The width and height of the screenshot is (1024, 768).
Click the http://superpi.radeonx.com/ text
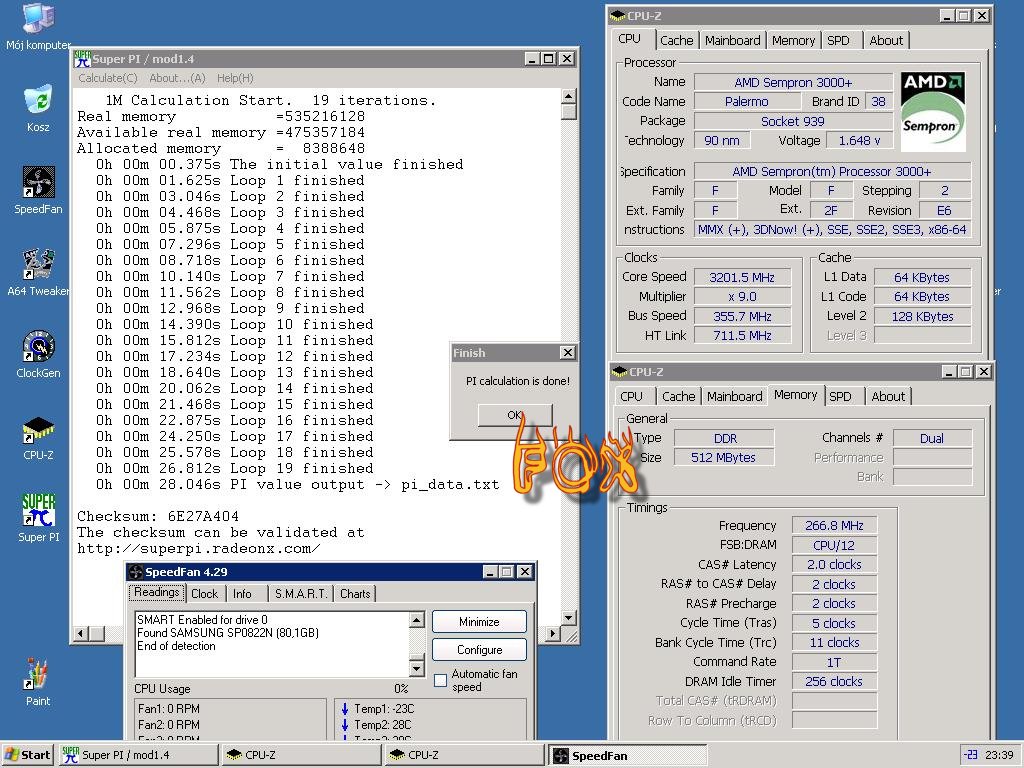point(198,549)
